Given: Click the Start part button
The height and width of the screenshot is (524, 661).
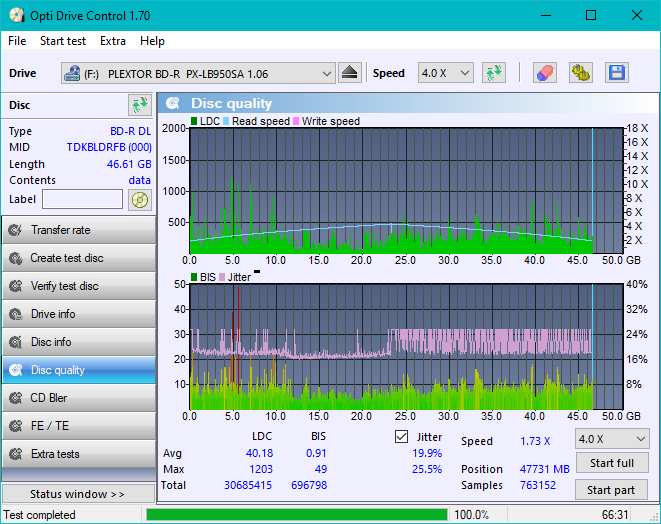Looking at the screenshot, I should coord(611,490).
